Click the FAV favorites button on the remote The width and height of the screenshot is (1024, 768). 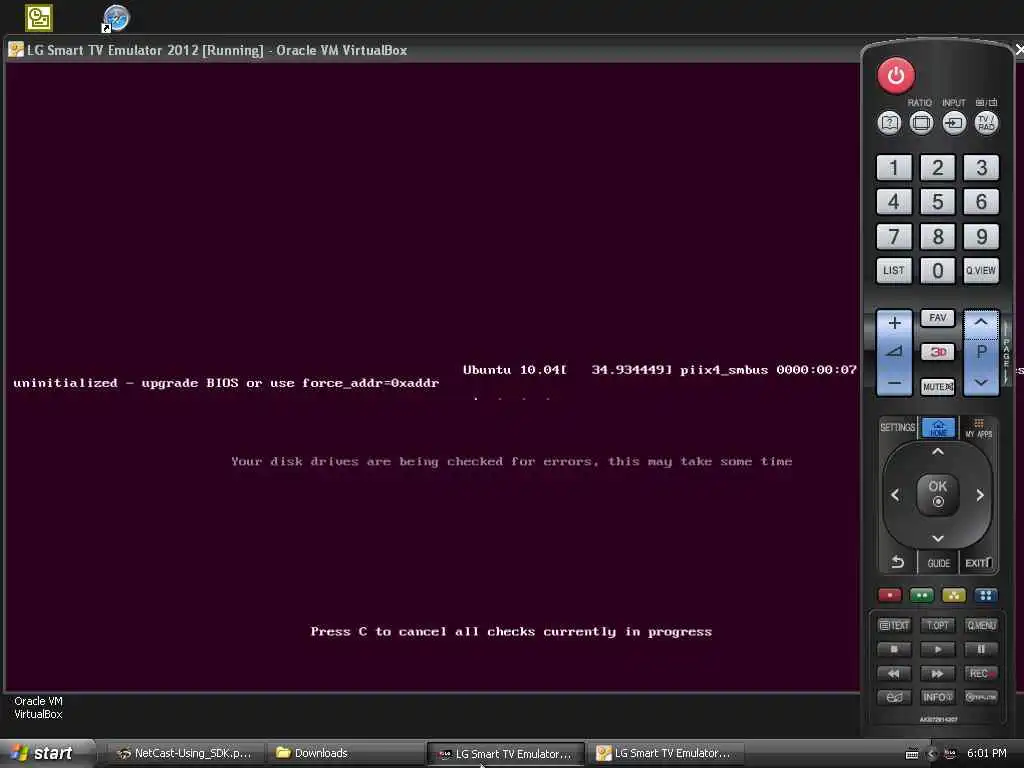pyautogui.click(x=937, y=318)
